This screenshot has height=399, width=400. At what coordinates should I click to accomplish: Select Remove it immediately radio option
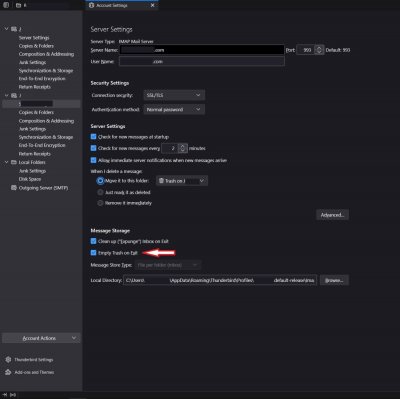(100, 203)
